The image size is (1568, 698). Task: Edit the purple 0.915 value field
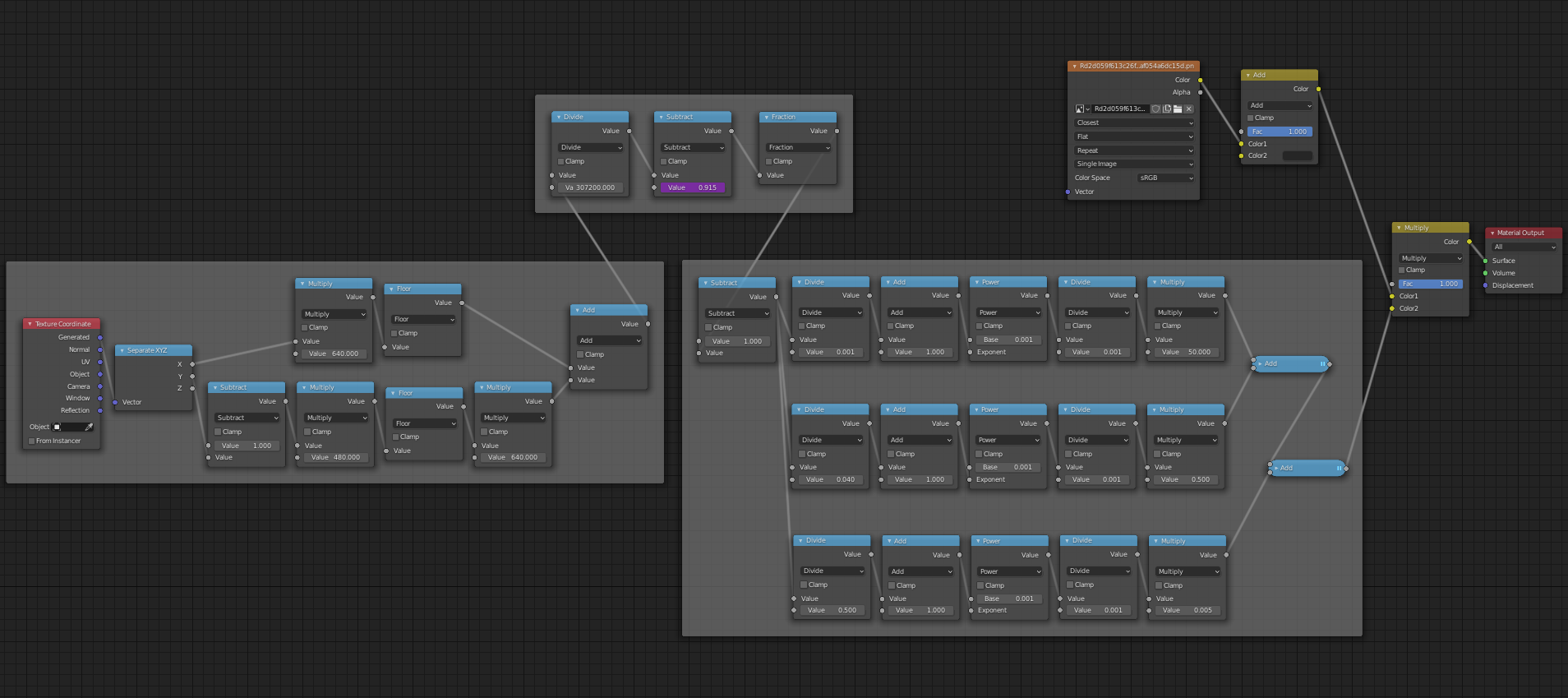coord(694,187)
